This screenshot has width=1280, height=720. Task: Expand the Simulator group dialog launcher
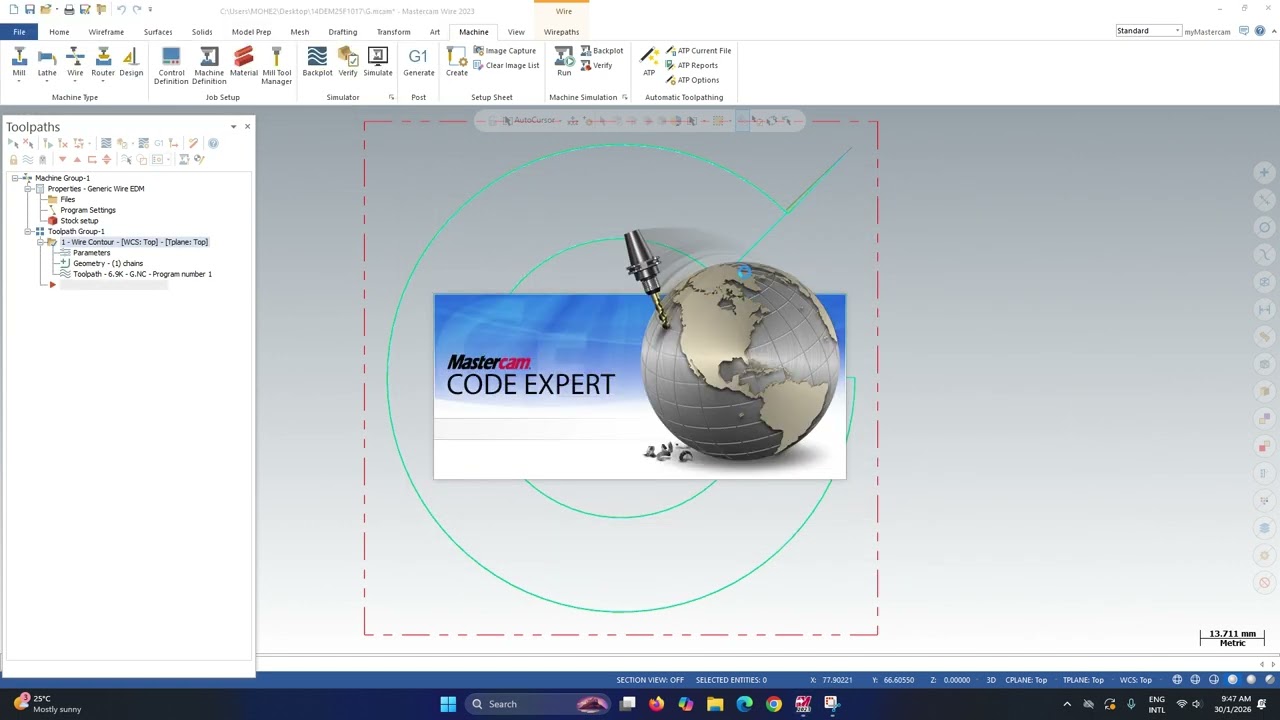click(391, 97)
